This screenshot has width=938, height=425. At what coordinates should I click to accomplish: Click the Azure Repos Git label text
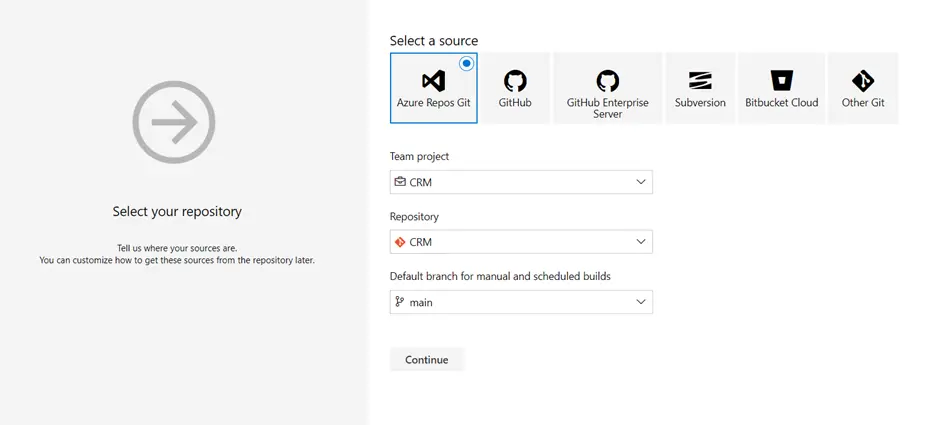tap(433, 102)
